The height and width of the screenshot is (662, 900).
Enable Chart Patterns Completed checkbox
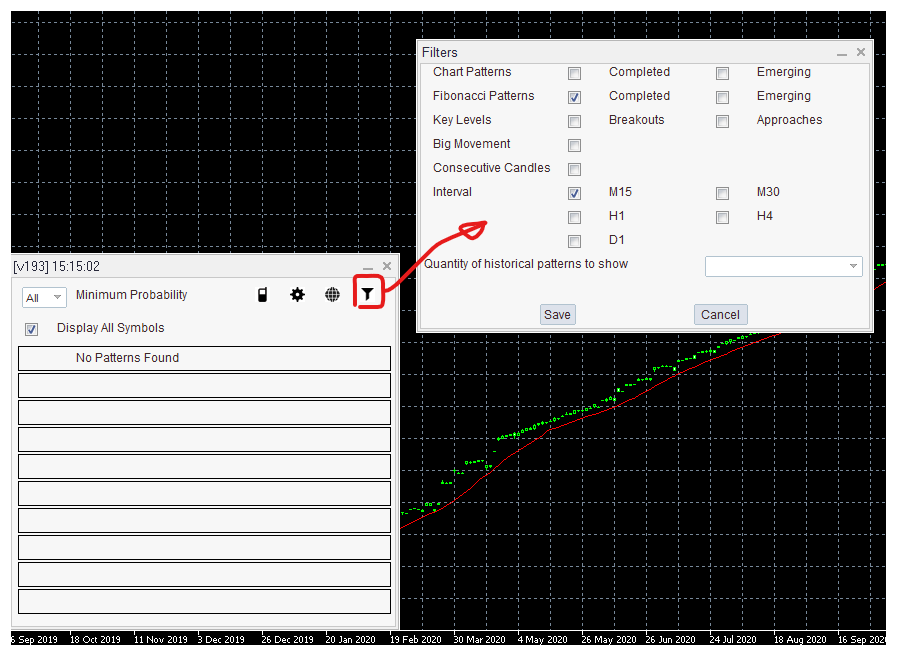pyautogui.click(x=575, y=73)
